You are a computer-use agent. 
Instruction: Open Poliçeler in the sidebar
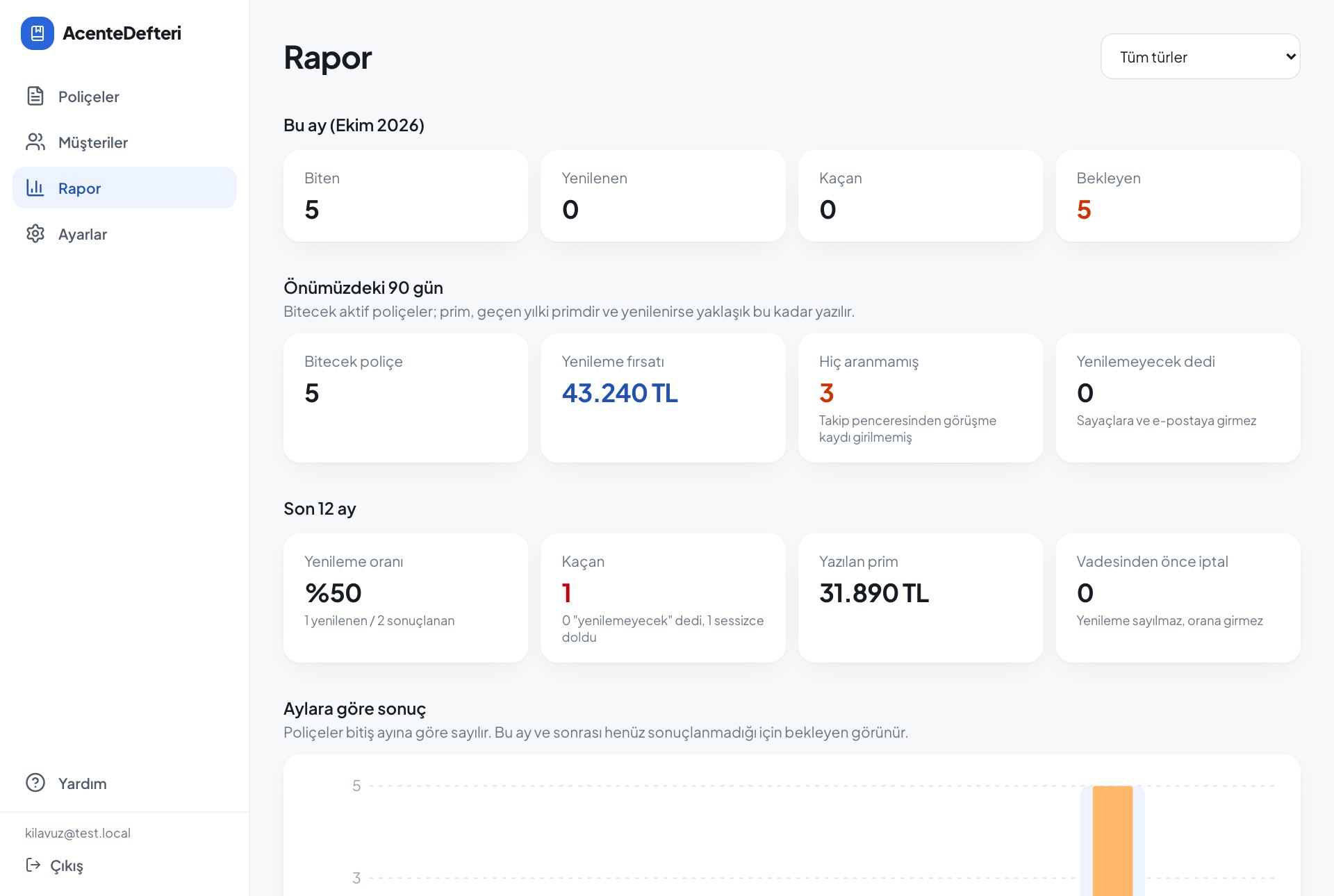click(x=124, y=96)
